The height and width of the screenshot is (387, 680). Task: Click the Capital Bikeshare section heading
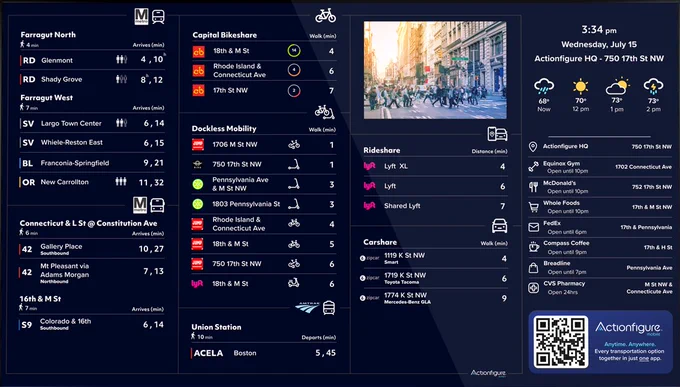point(225,35)
